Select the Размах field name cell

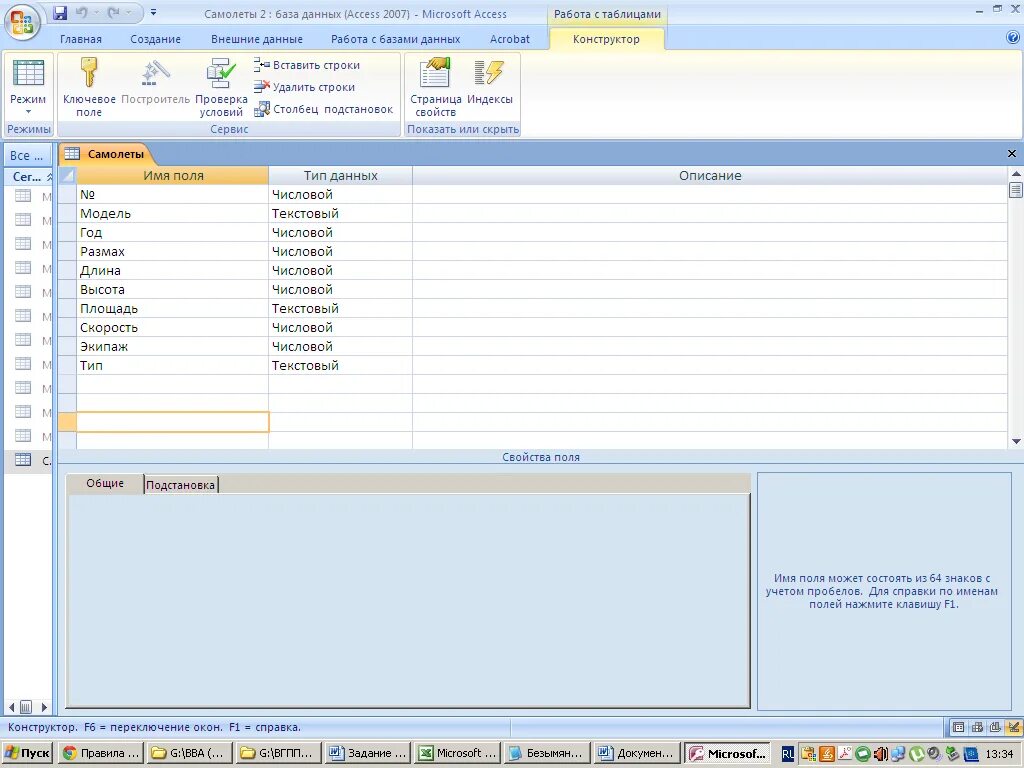pyautogui.click(x=172, y=251)
